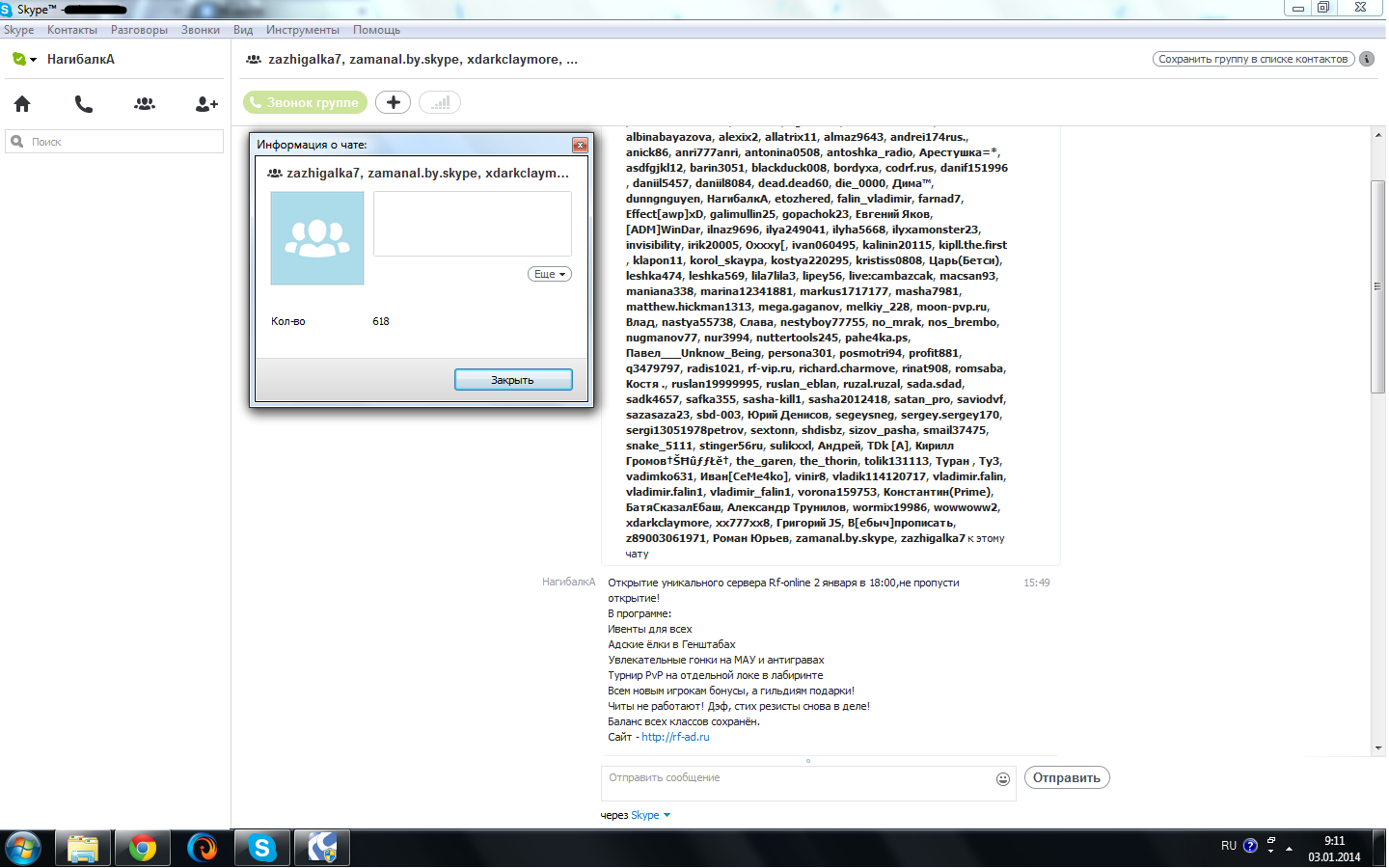
Task: Start a group call with Звонок группе
Action: click(307, 102)
